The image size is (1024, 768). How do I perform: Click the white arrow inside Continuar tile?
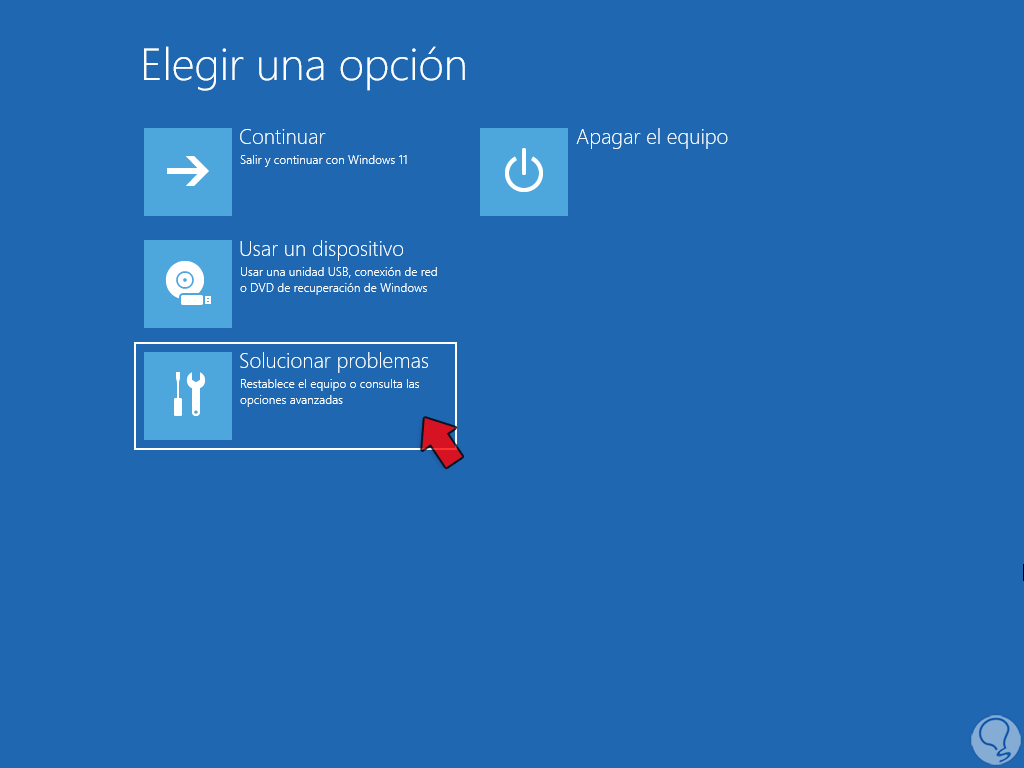(187, 172)
